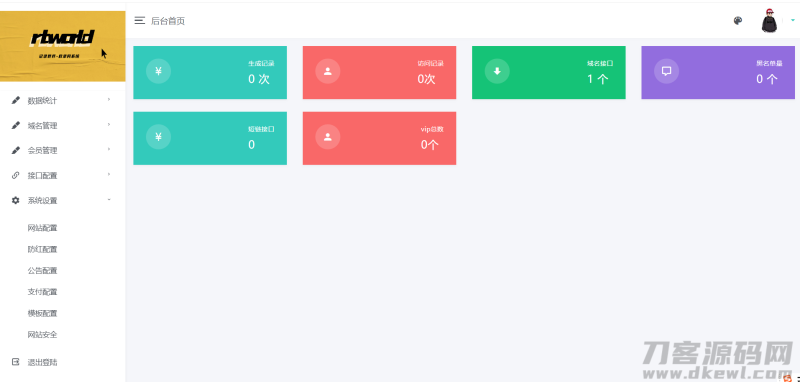Expand the 数据统计 menu chevron

[109, 100]
